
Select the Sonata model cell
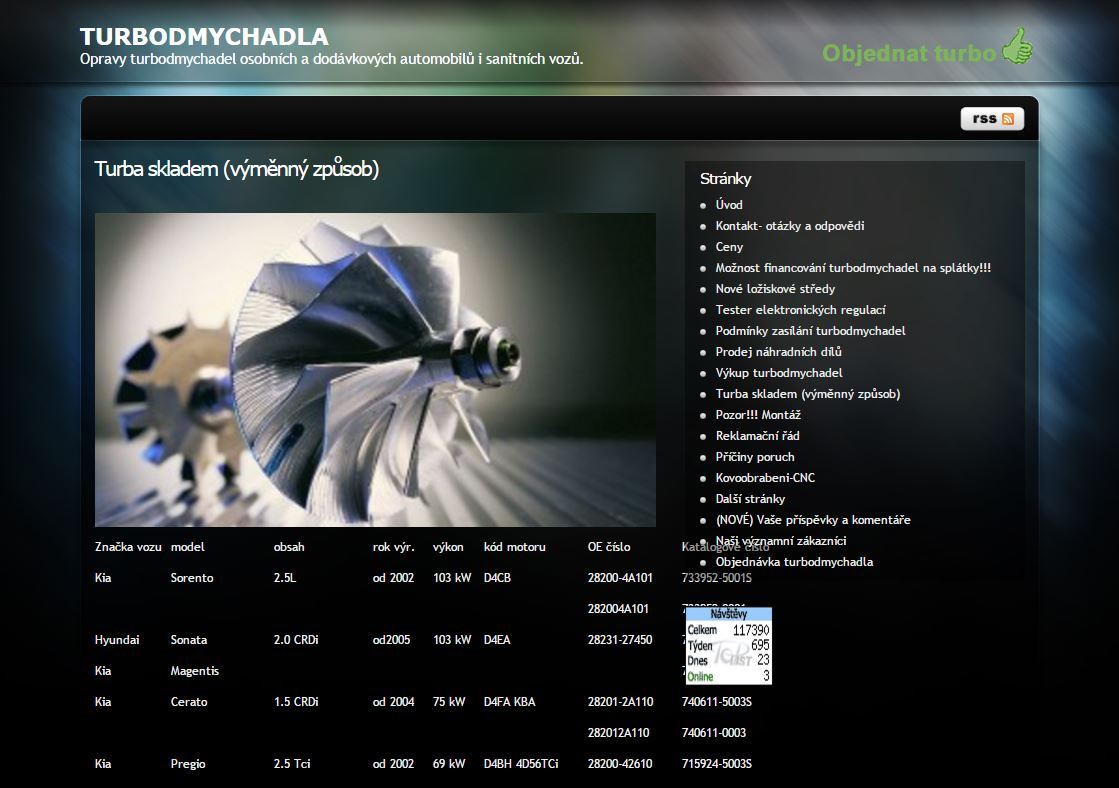188,640
